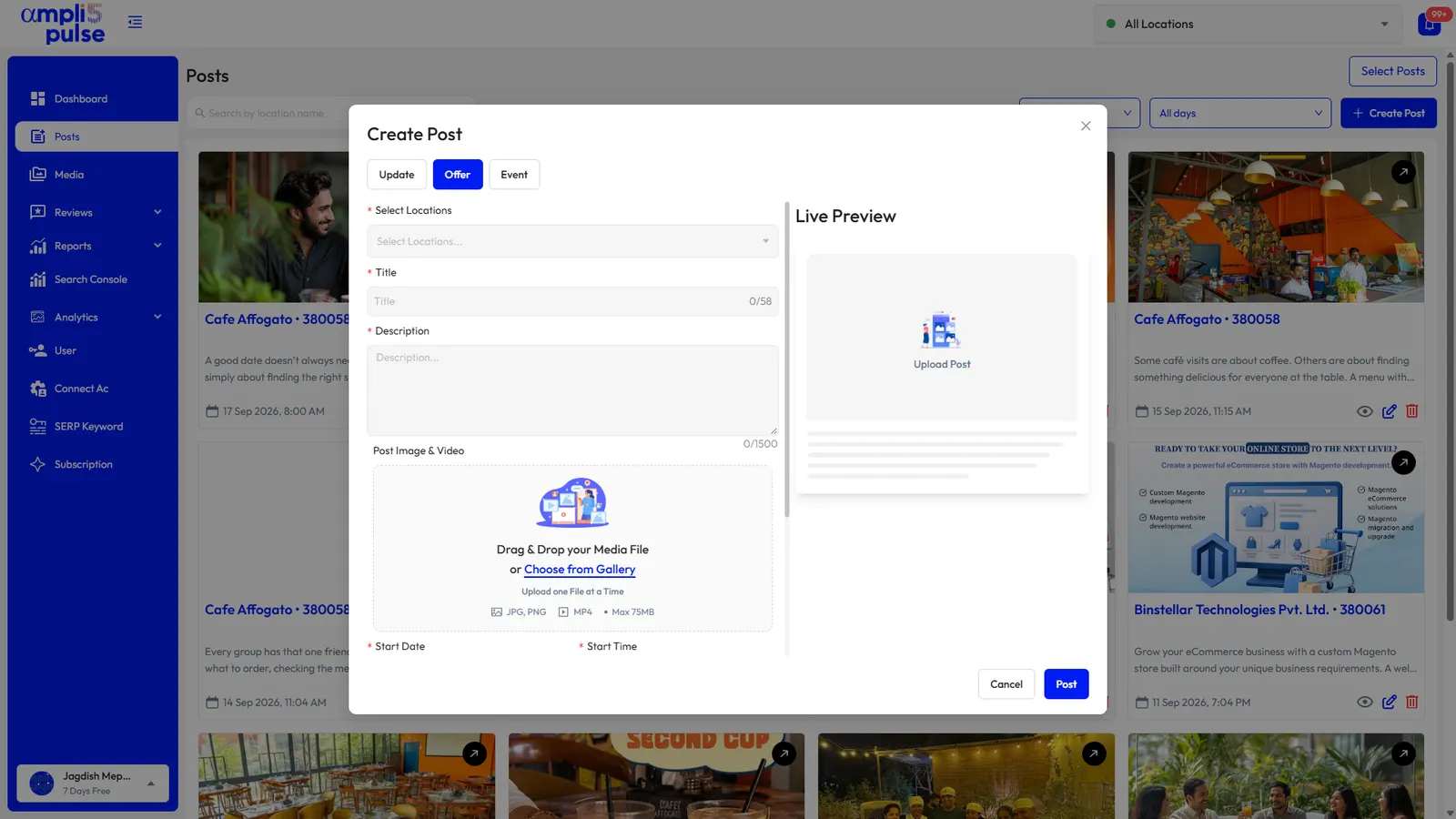The height and width of the screenshot is (819, 1456).
Task: Select the Offer post tab
Action: (458, 175)
